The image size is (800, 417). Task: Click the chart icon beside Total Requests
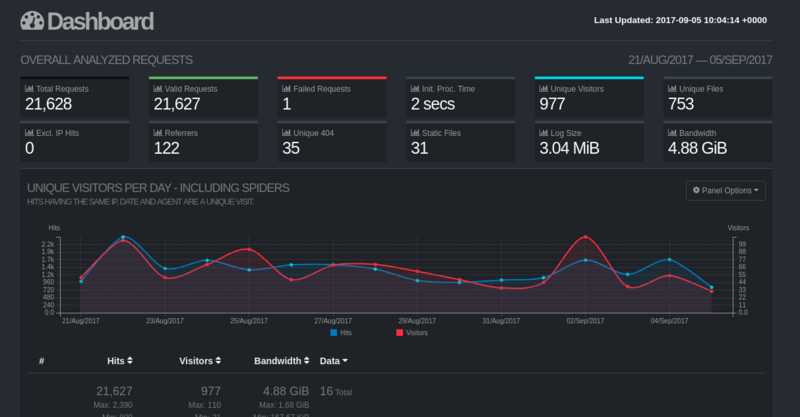pos(29,89)
